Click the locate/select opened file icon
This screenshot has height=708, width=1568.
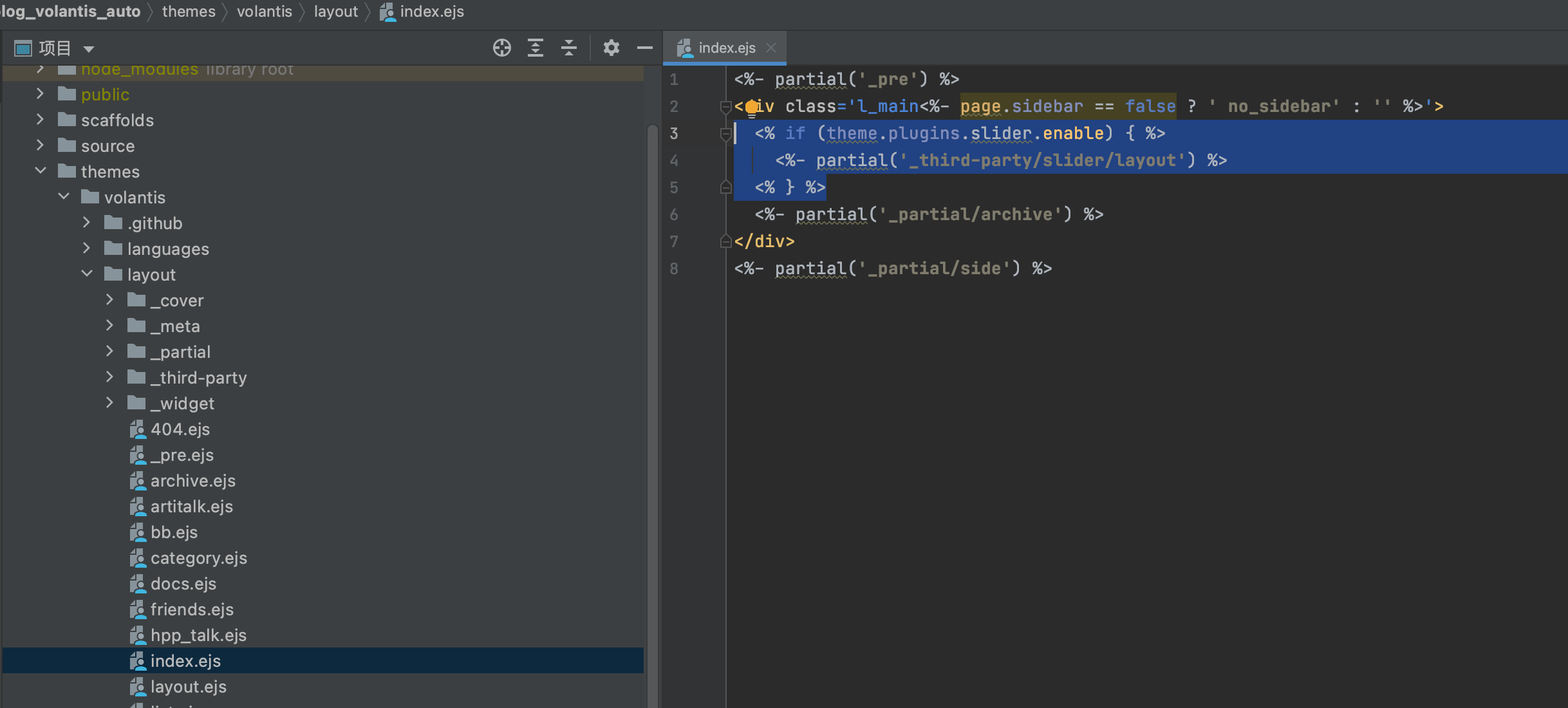tap(501, 48)
